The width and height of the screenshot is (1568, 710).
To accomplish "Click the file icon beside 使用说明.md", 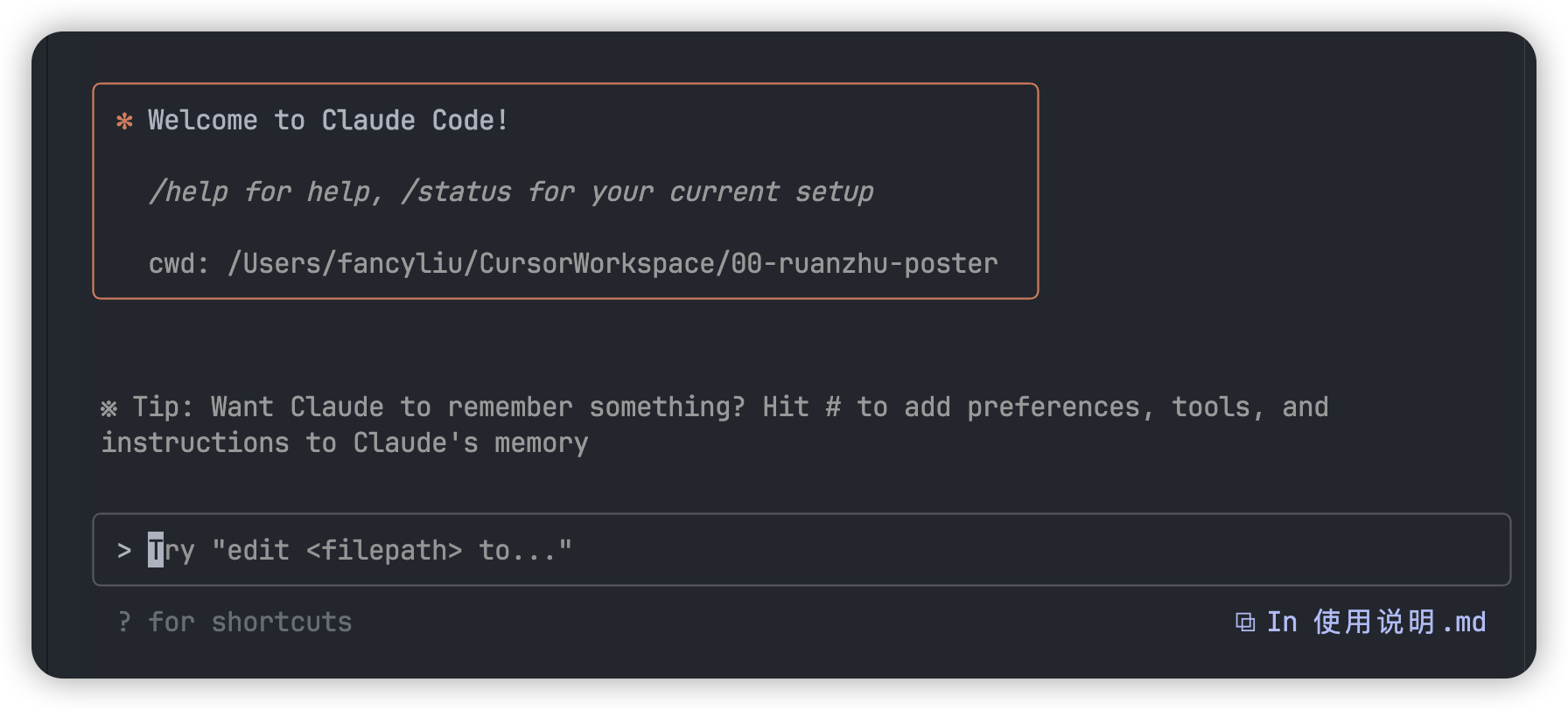I will (1244, 622).
